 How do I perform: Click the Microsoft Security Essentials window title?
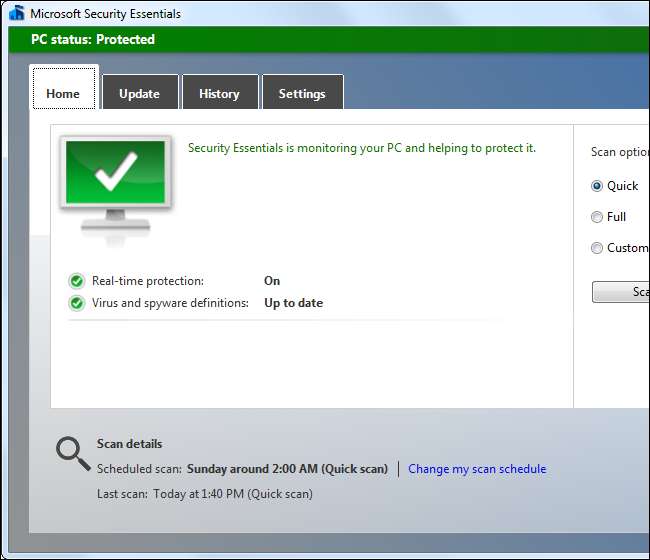106,14
